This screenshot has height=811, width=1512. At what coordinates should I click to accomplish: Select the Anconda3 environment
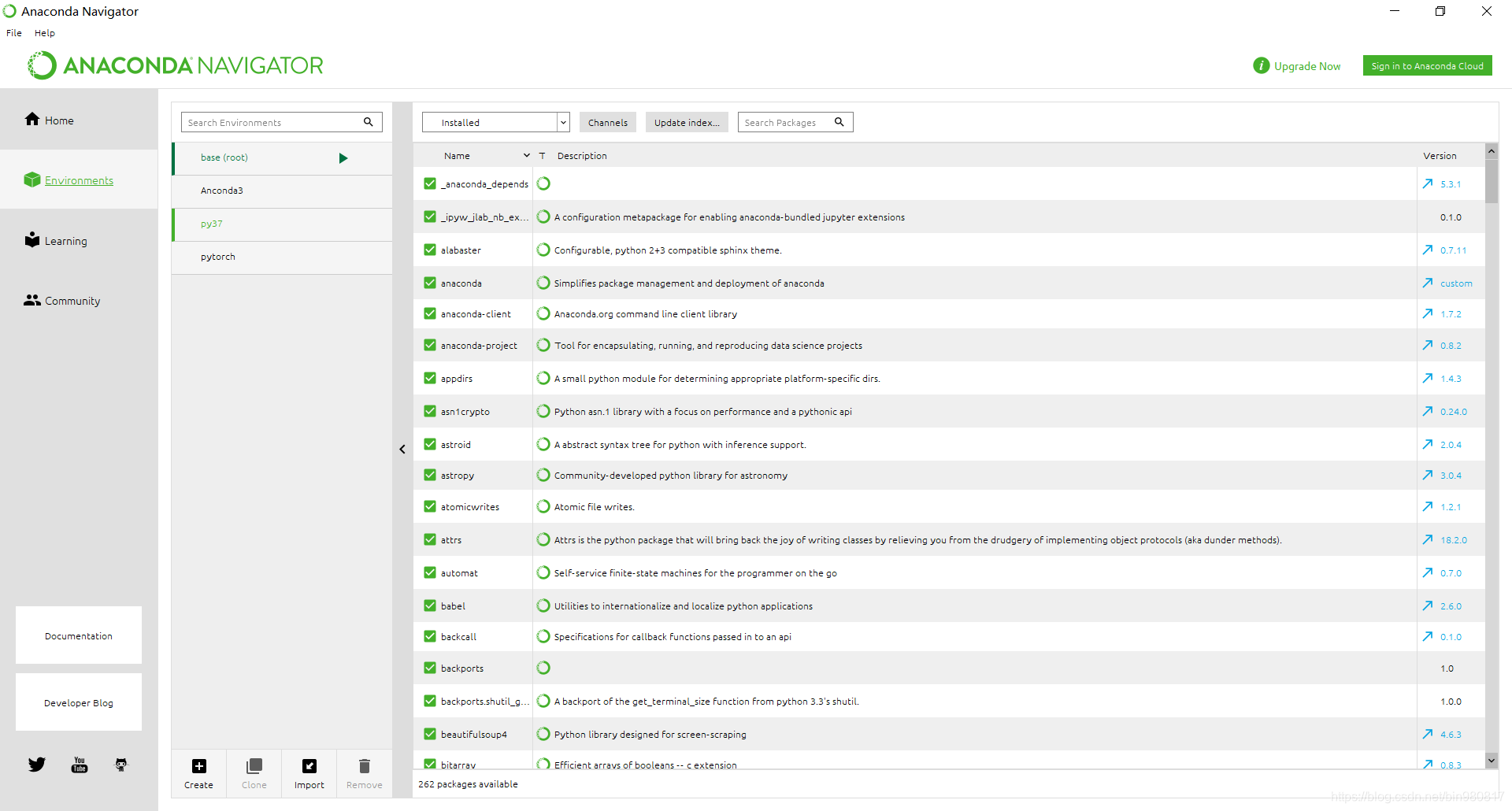click(x=282, y=191)
